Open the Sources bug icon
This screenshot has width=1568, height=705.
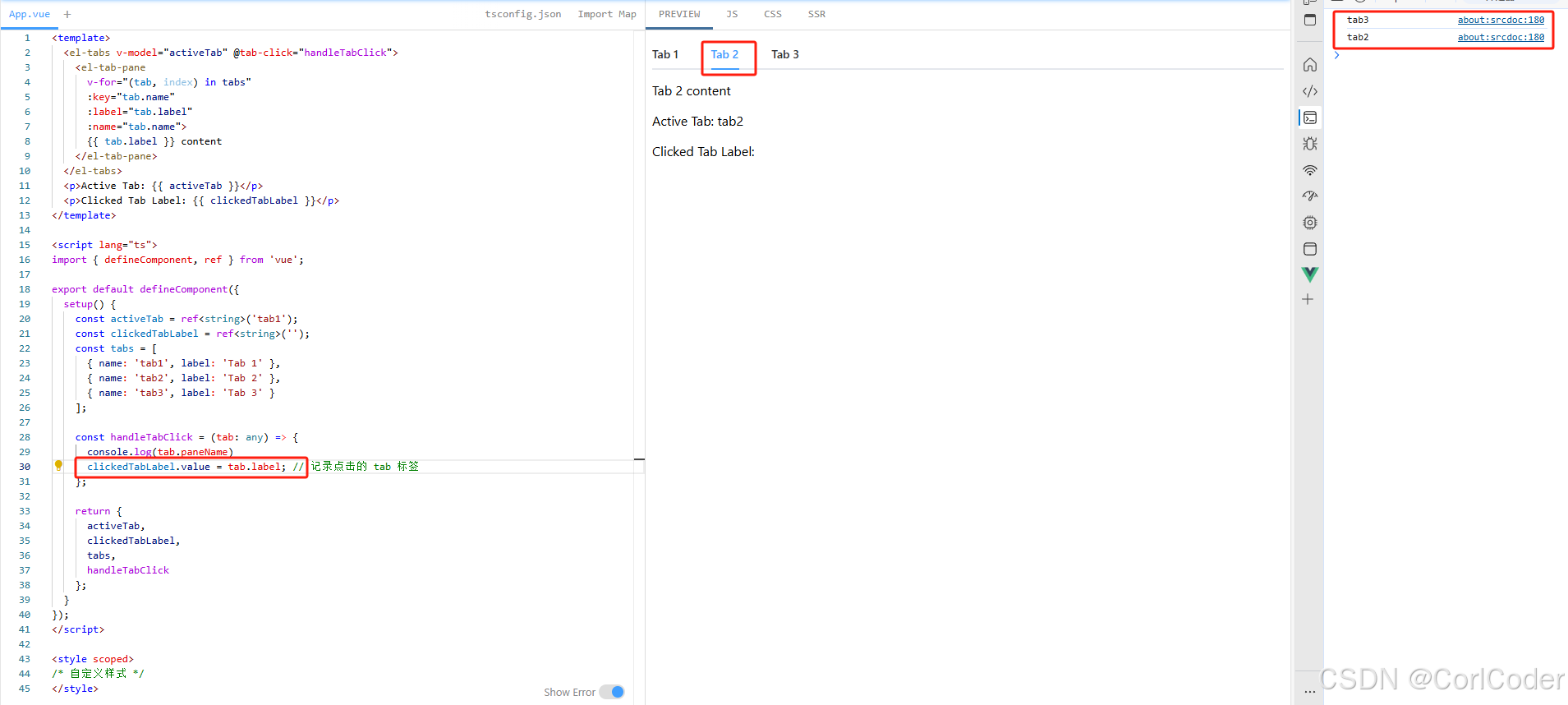[1310, 144]
